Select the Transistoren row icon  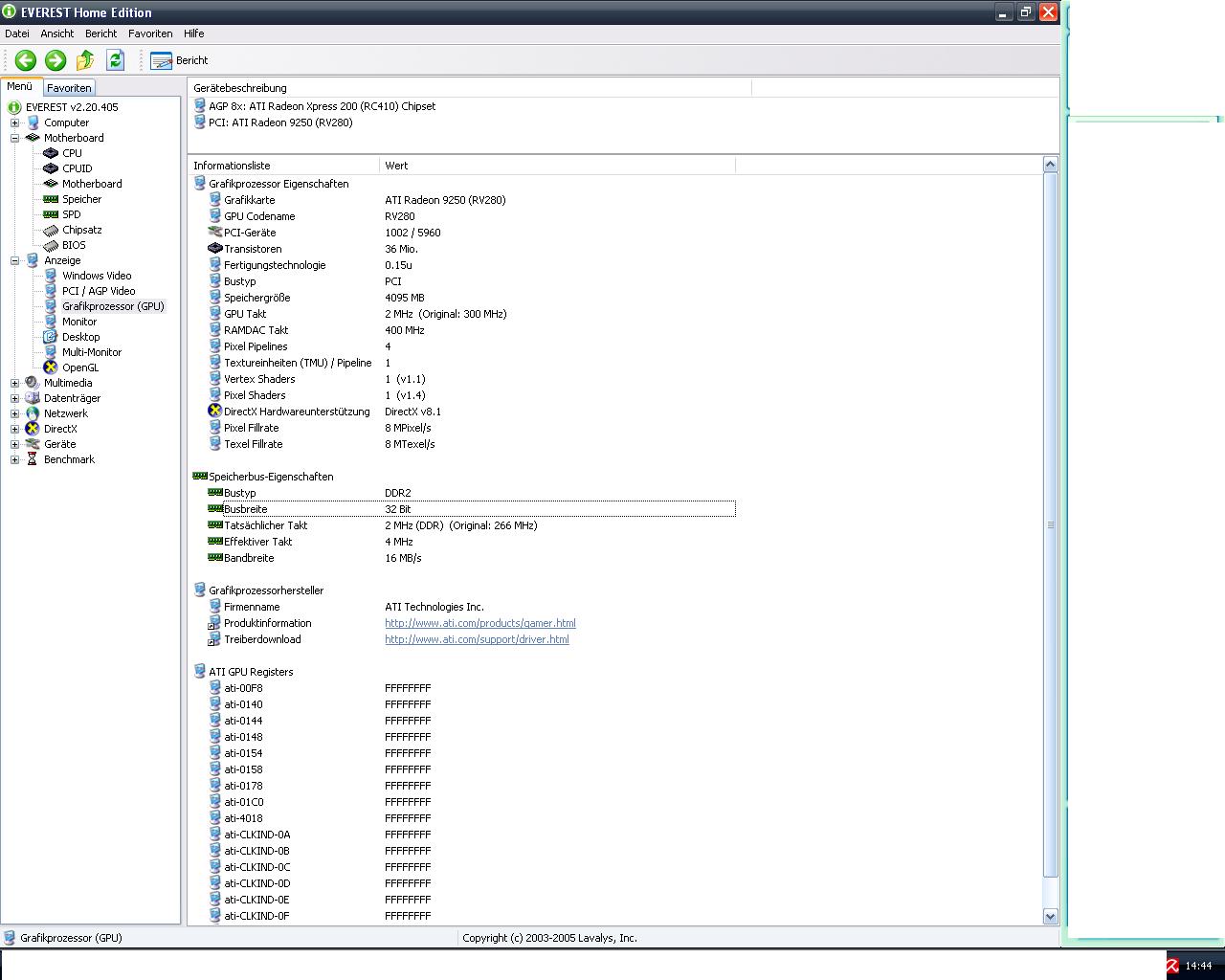point(215,249)
